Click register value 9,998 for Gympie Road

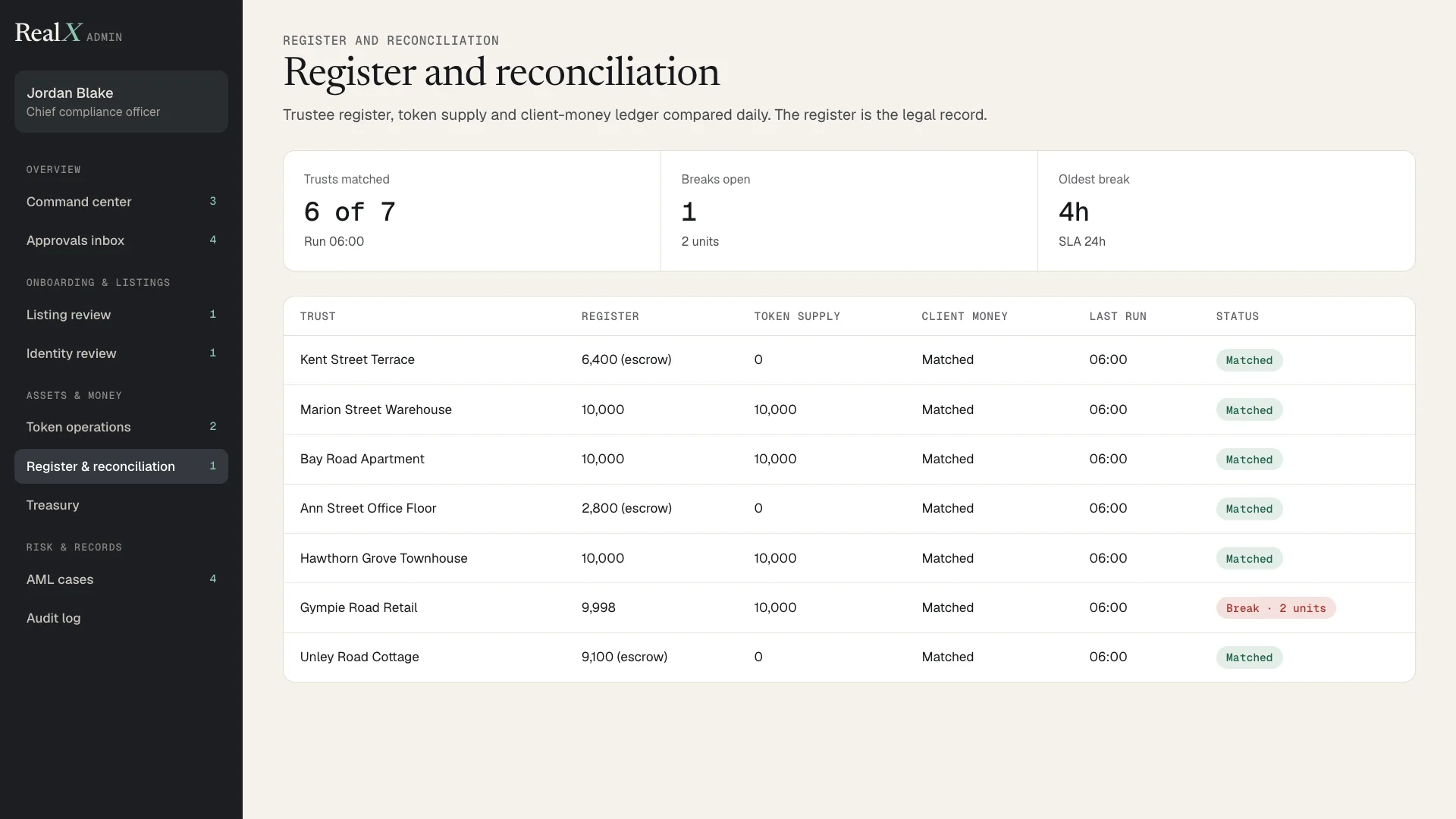598,607
